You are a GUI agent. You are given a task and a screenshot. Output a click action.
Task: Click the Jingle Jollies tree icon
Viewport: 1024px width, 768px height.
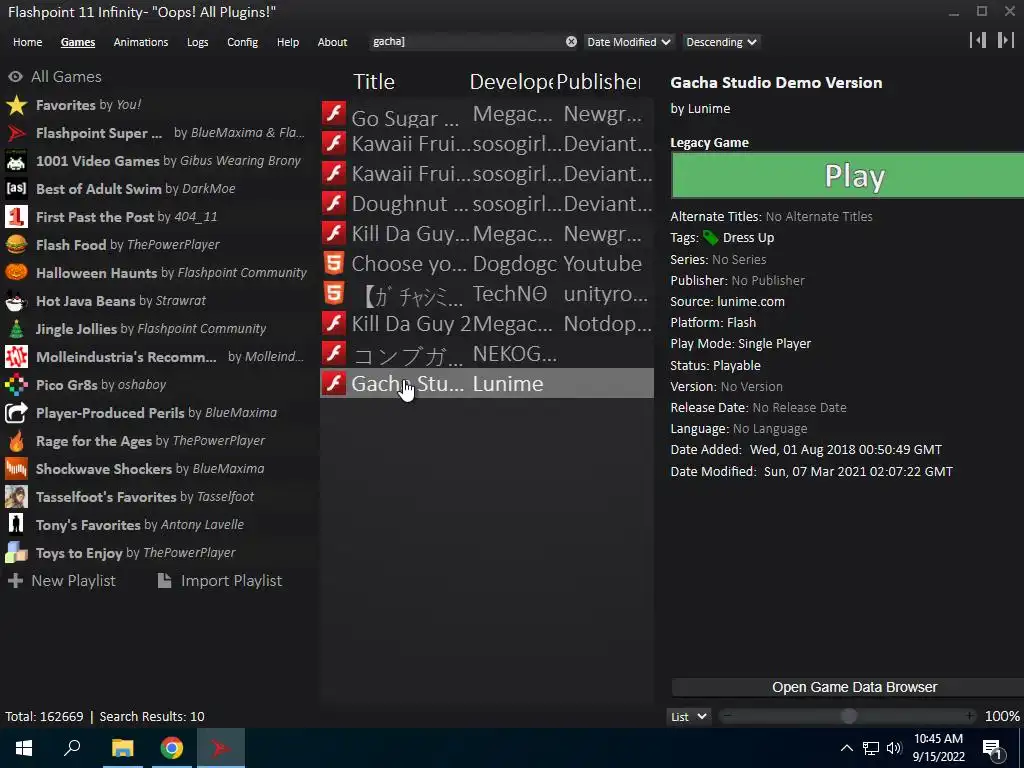click(x=16, y=329)
